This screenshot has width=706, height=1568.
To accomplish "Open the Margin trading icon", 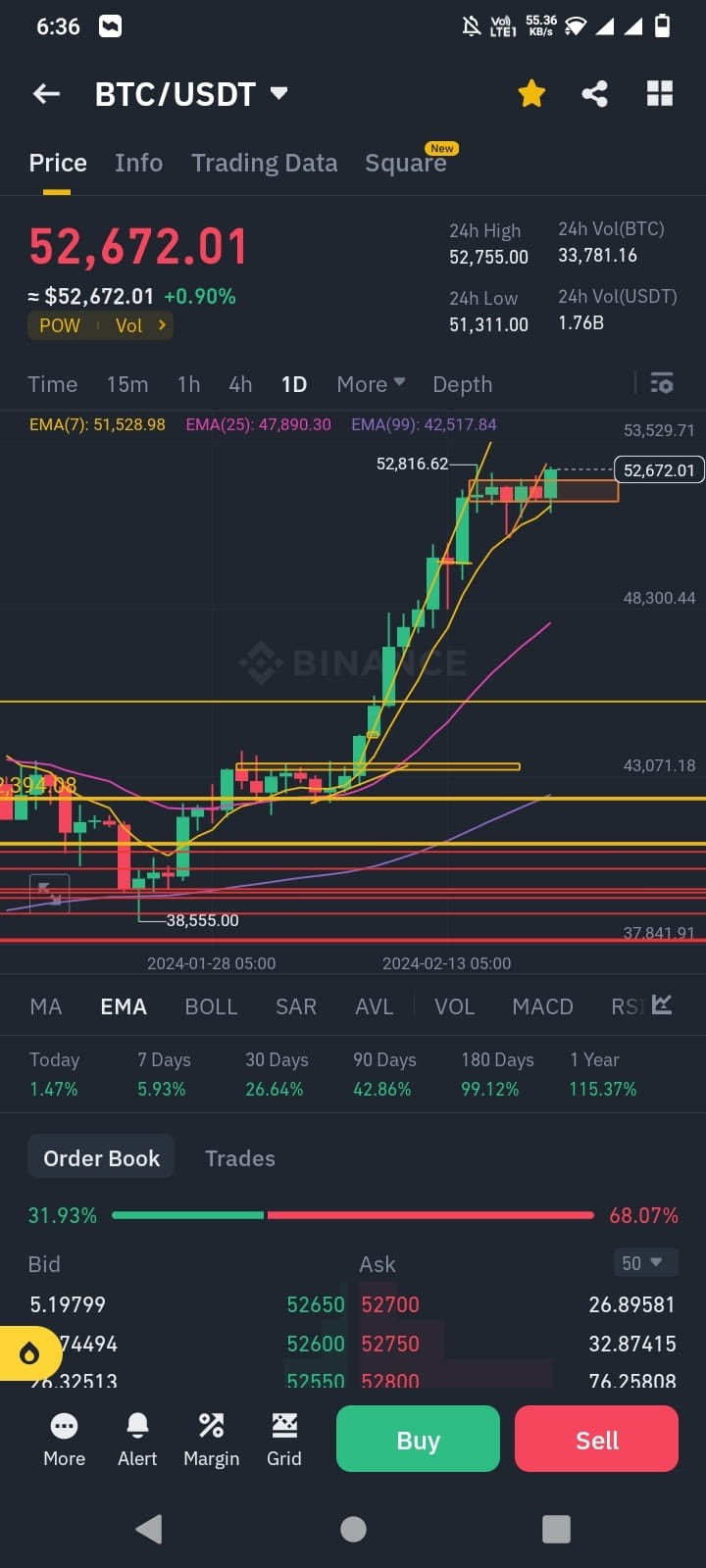I will pos(211,1440).
